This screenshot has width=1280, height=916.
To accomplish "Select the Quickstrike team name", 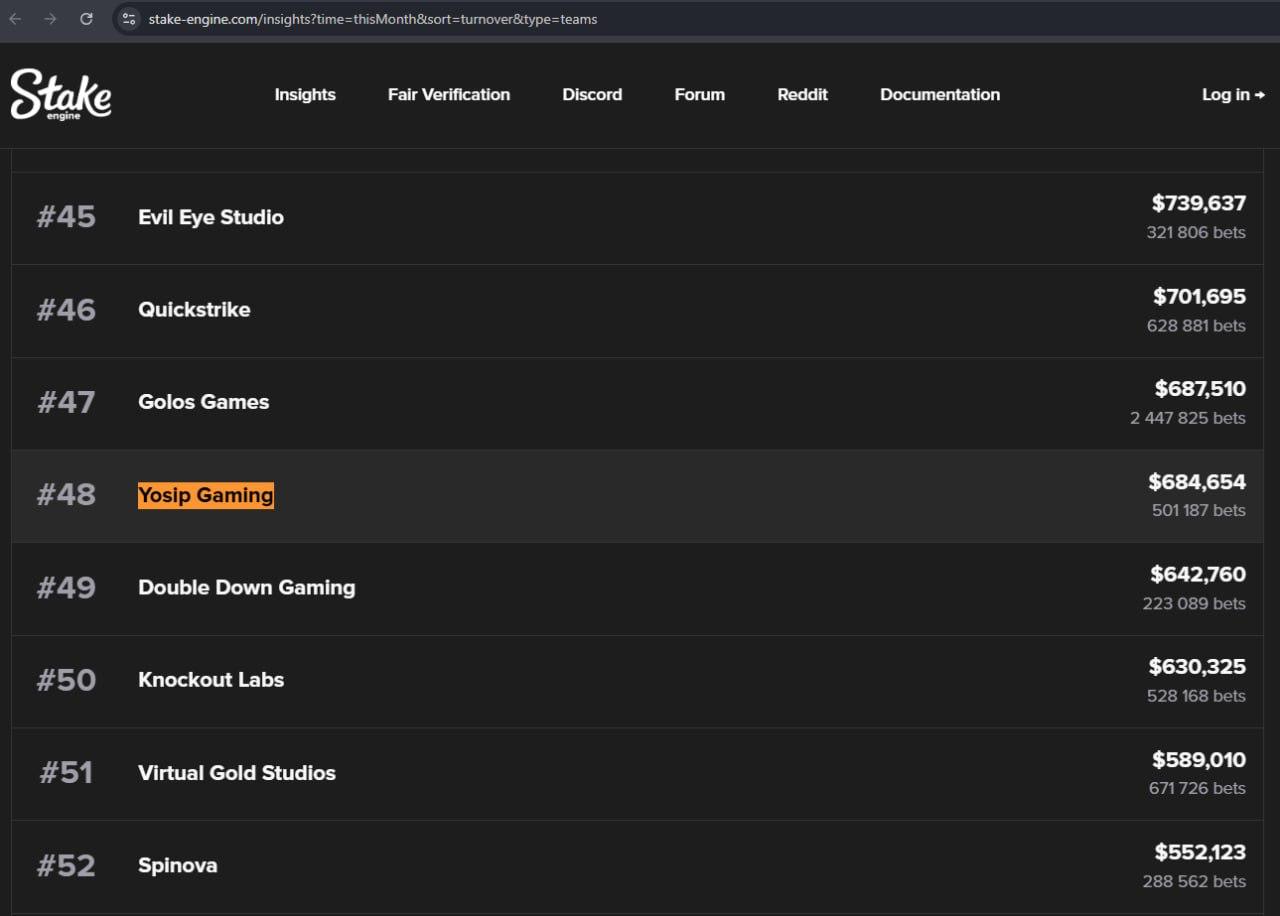I will tap(194, 310).
